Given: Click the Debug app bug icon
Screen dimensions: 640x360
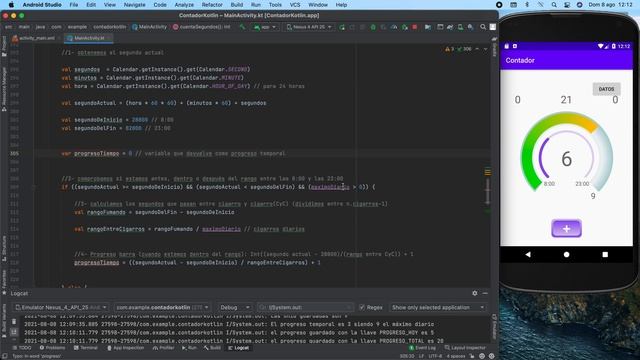Looking at the screenshot, I should point(373,27).
